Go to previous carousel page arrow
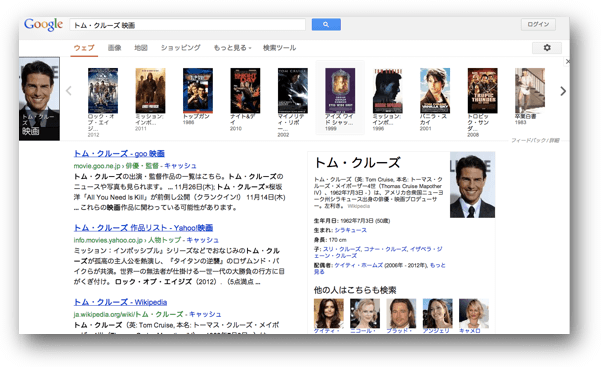 [69, 91]
